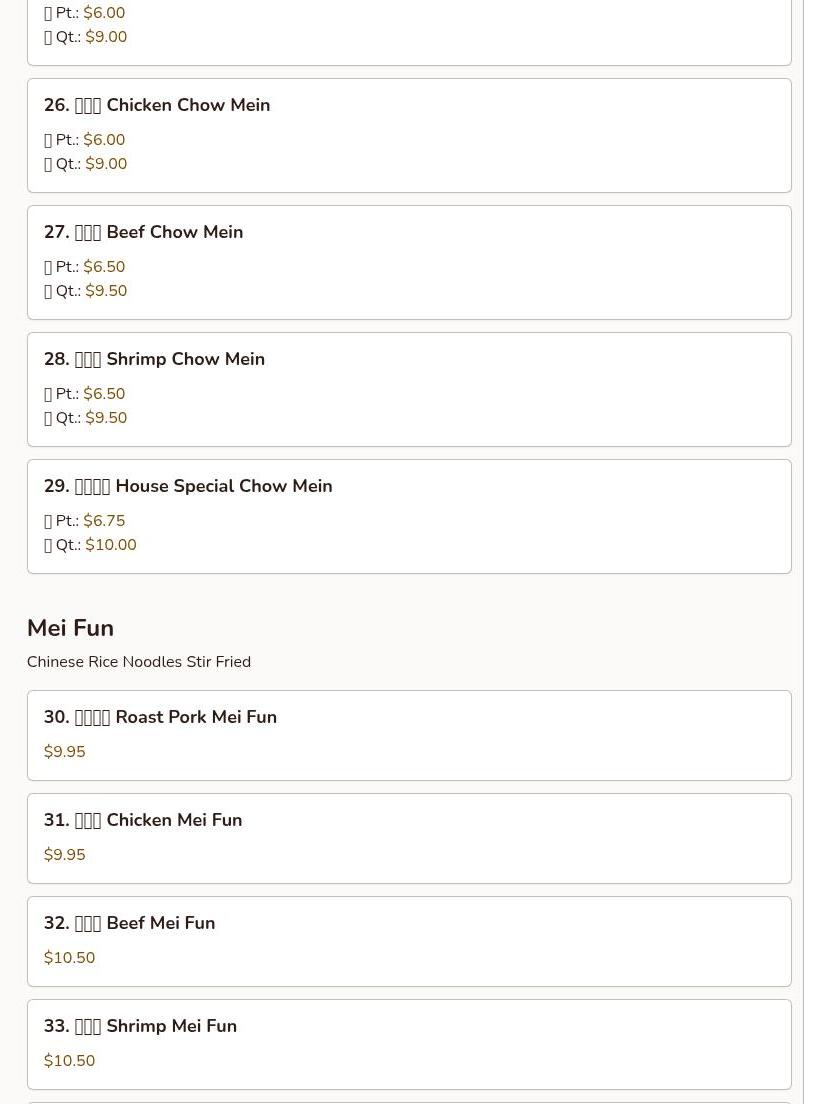Select the quart price for Shrimp Chow Mein
This screenshot has width=824, height=1104.
coord(106,419)
